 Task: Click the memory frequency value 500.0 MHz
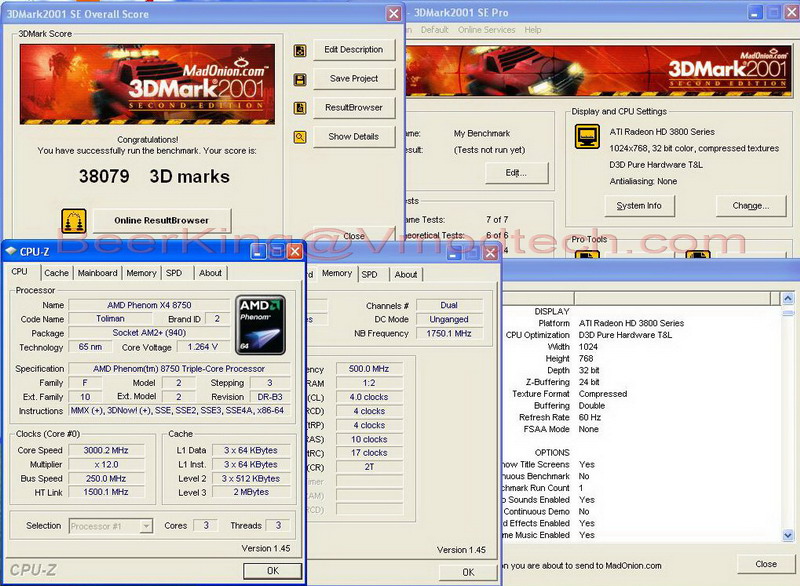tap(369, 369)
